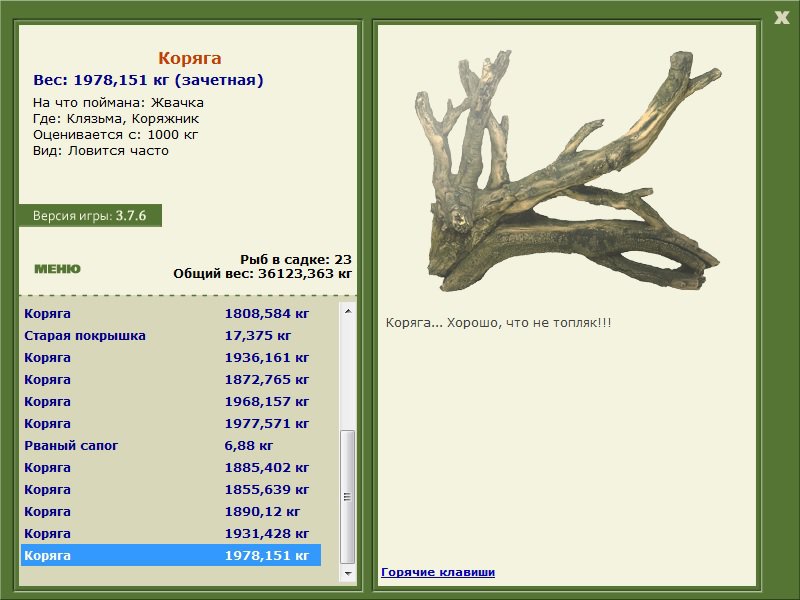The image size is (800, 600).
Task: Click the driftwood snag picture
Action: (x=568, y=171)
